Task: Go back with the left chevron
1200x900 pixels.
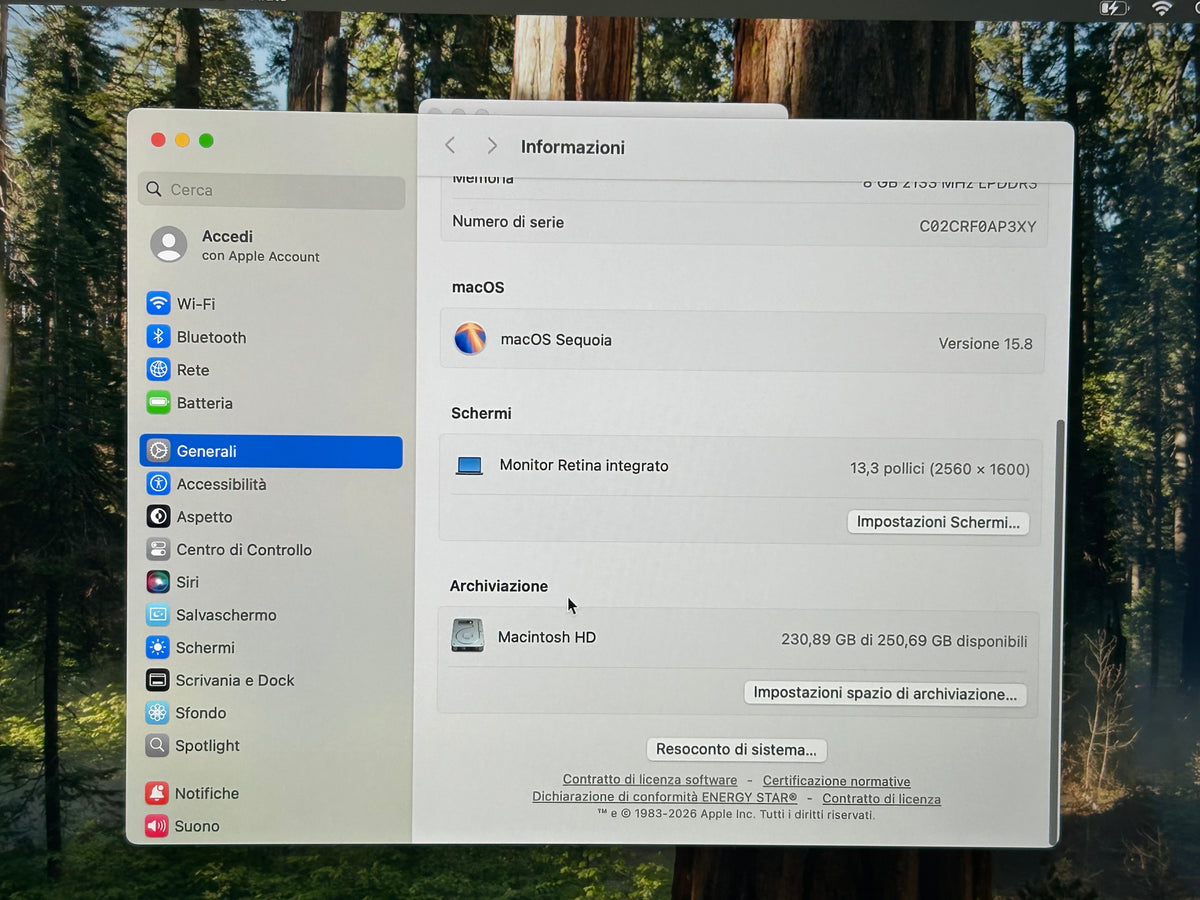Action: pyautogui.click(x=450, y=146)
